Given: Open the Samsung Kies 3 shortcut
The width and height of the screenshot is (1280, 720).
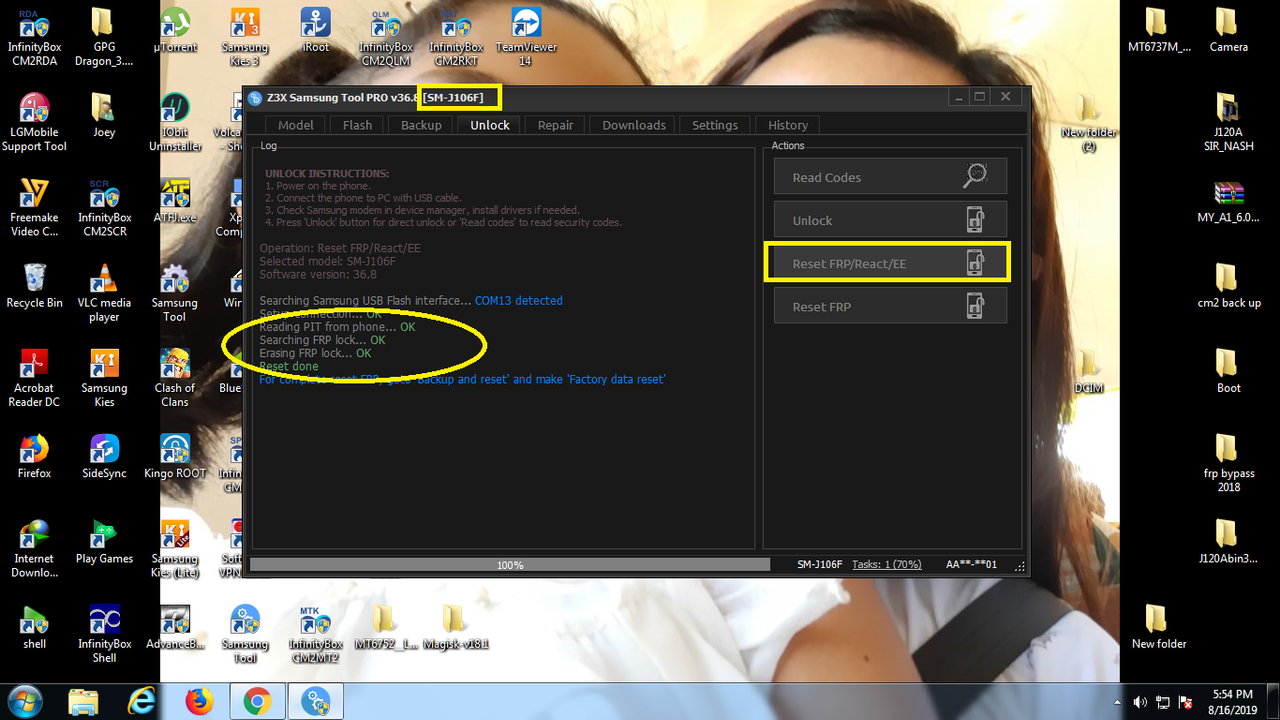Looking at the screenshot, I should tap(245, 38).
